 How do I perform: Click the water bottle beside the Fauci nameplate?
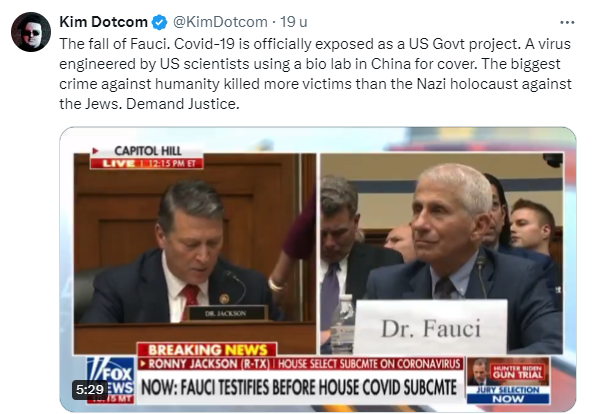click(343, 321)
